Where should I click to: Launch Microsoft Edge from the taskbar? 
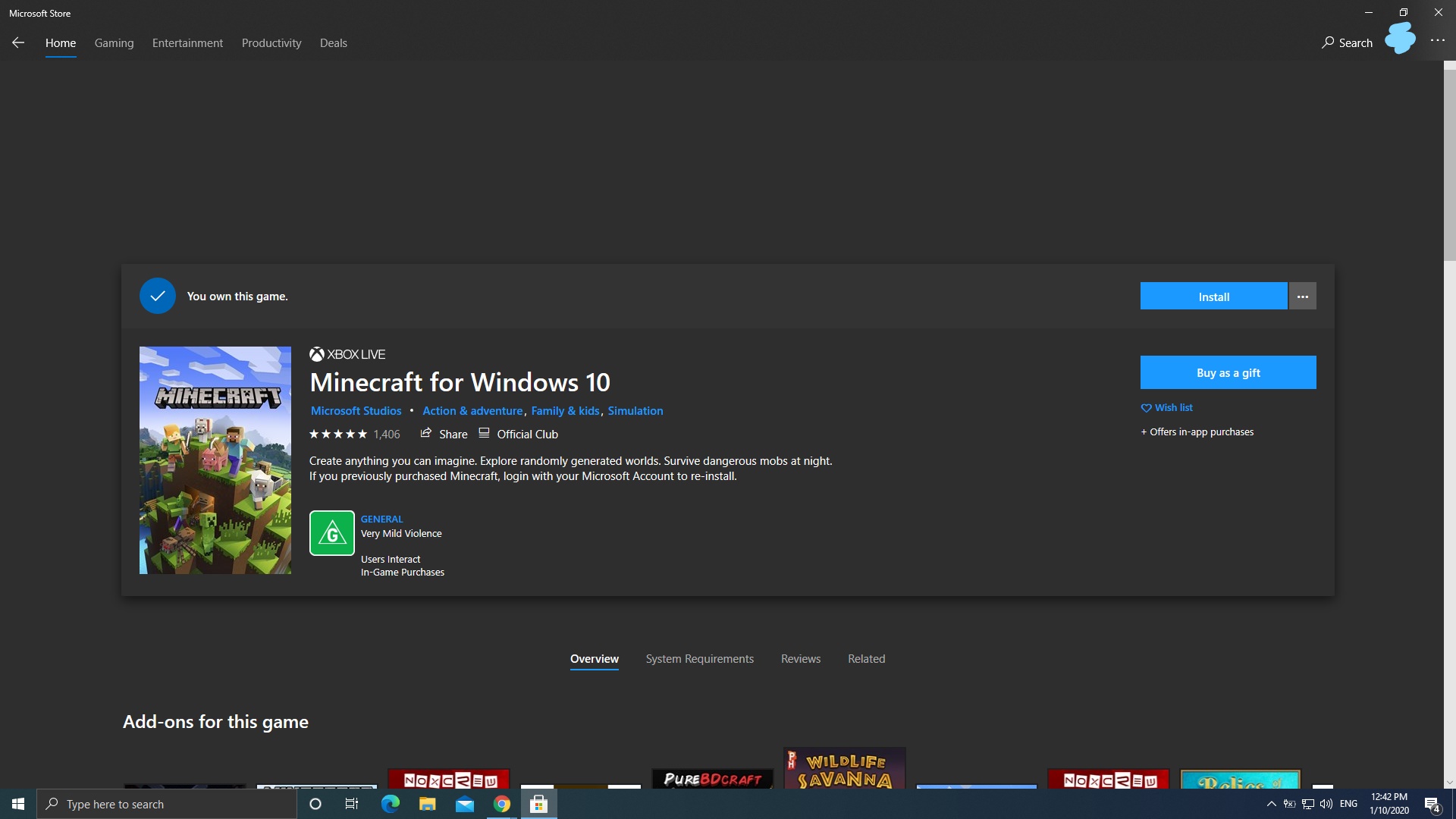tap(390, 804)
